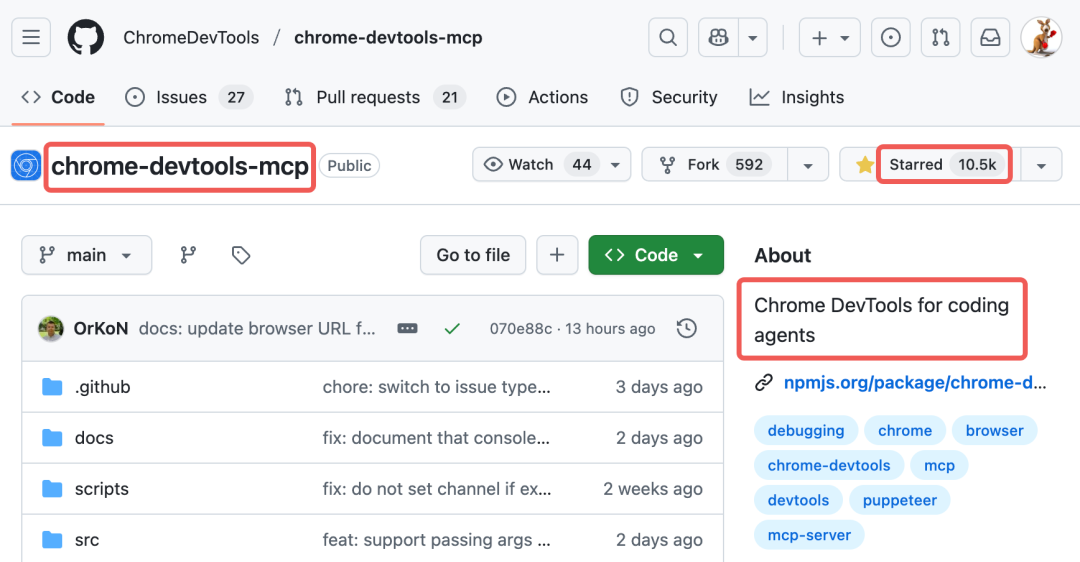The image size is (1080, 562).
Task: Click the chrome-devtools-mcp repository title
Action: tap(180, 167)
